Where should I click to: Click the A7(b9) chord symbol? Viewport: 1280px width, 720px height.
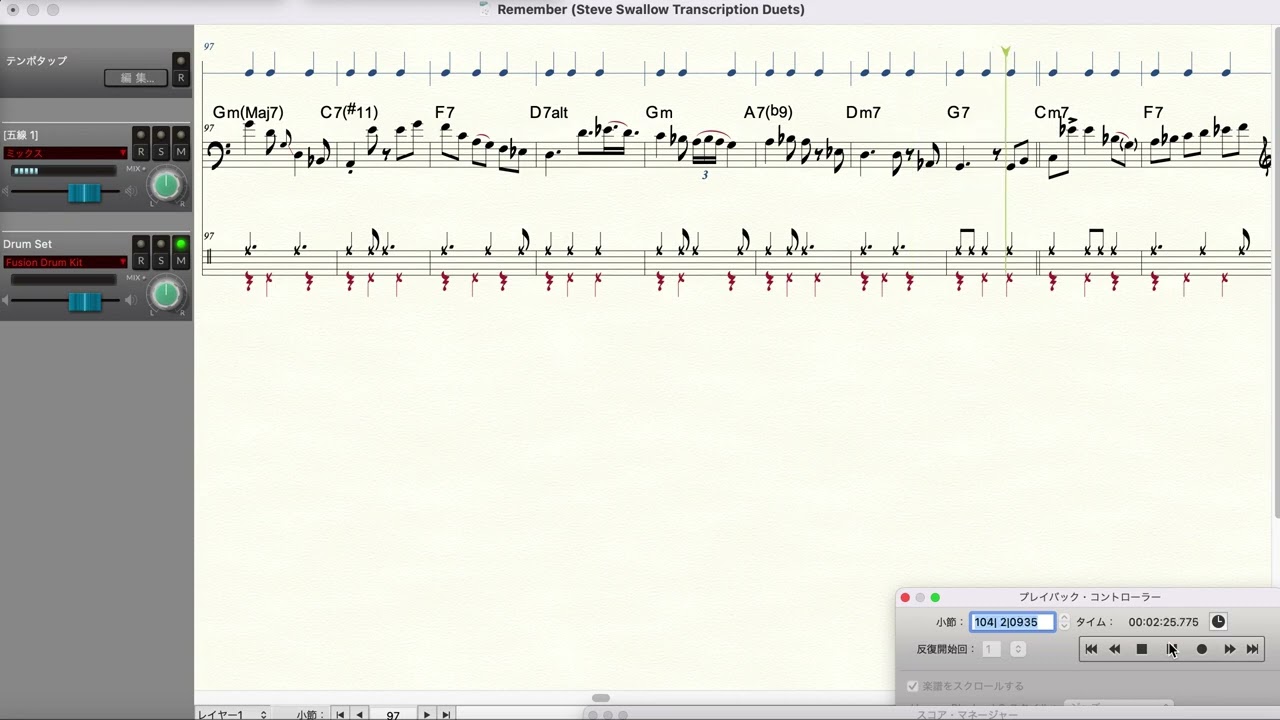(x=768, y=112)
